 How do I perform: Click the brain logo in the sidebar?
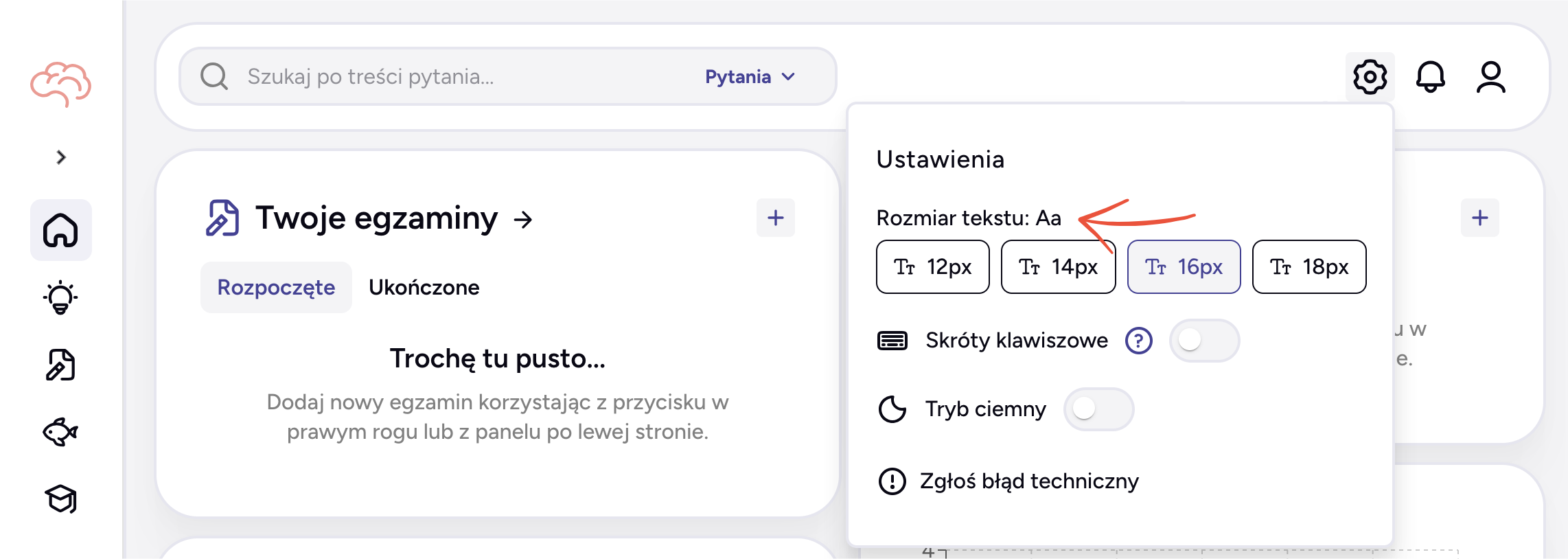pyautogui.click(x=60, y=84)
